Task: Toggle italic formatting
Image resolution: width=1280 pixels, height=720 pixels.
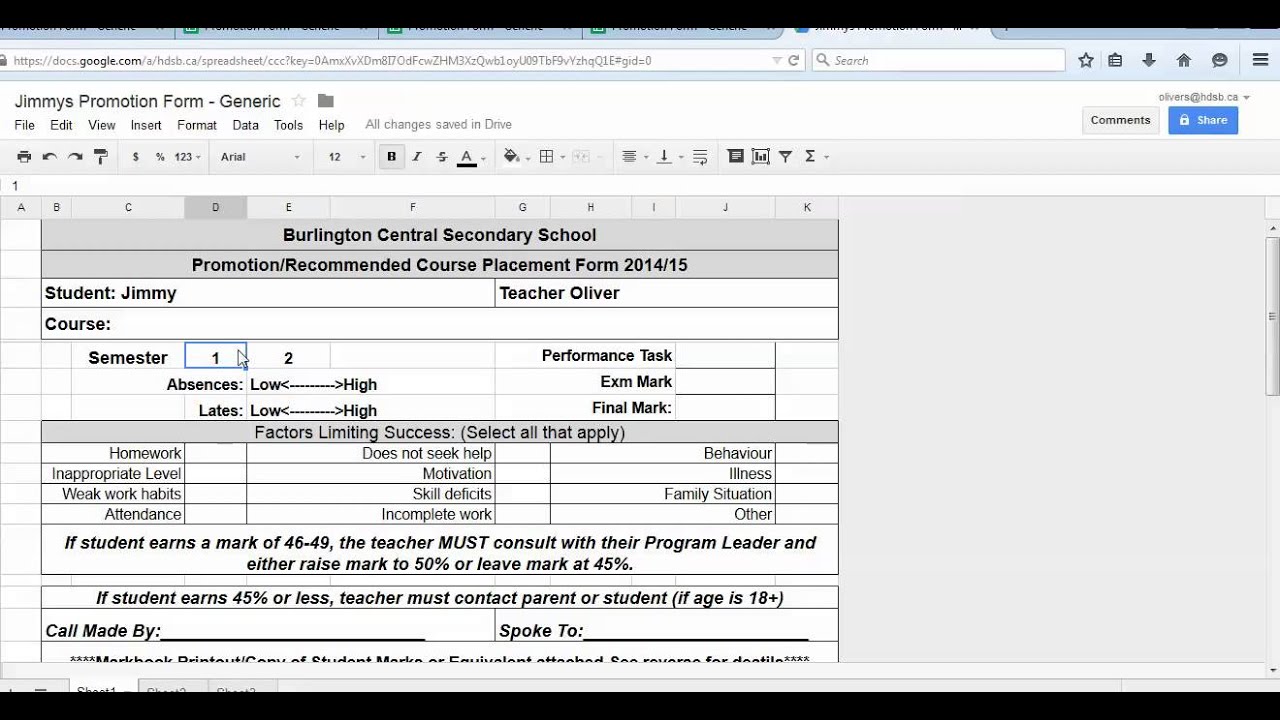Action: coord(417,157)
